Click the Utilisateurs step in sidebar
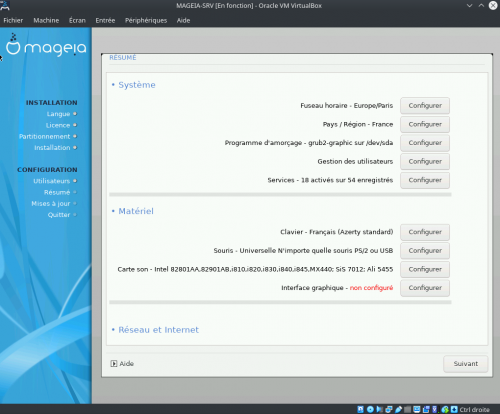Viewport: 500px width, 414px height. 52,181
